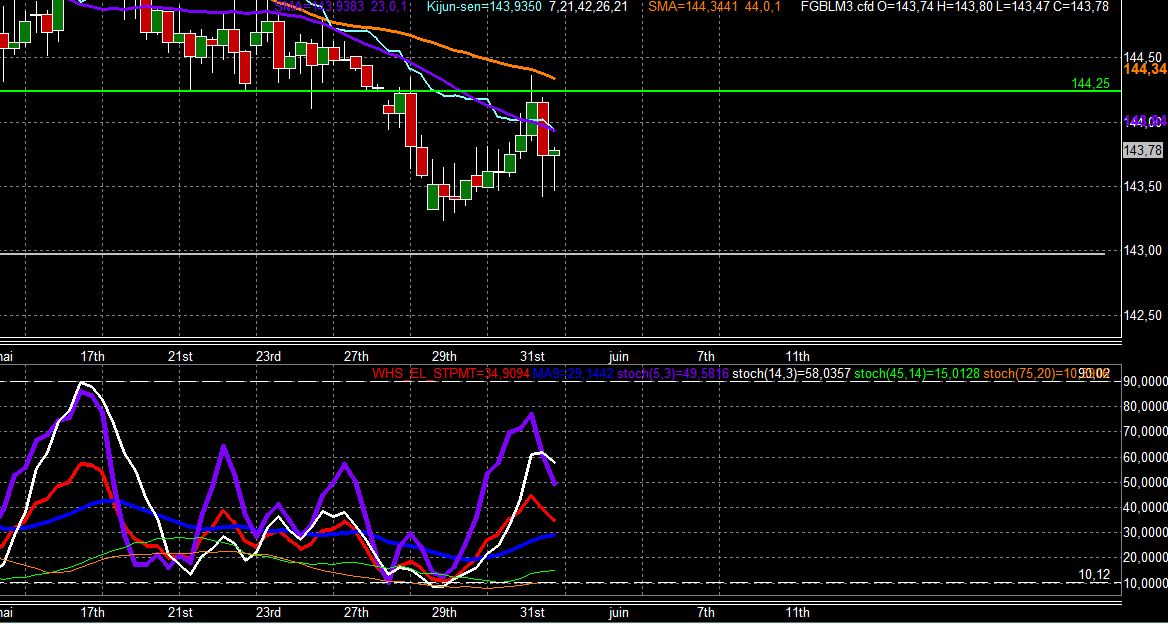Click the purple SMA value tag on price axis

[x=1144, y=121]
